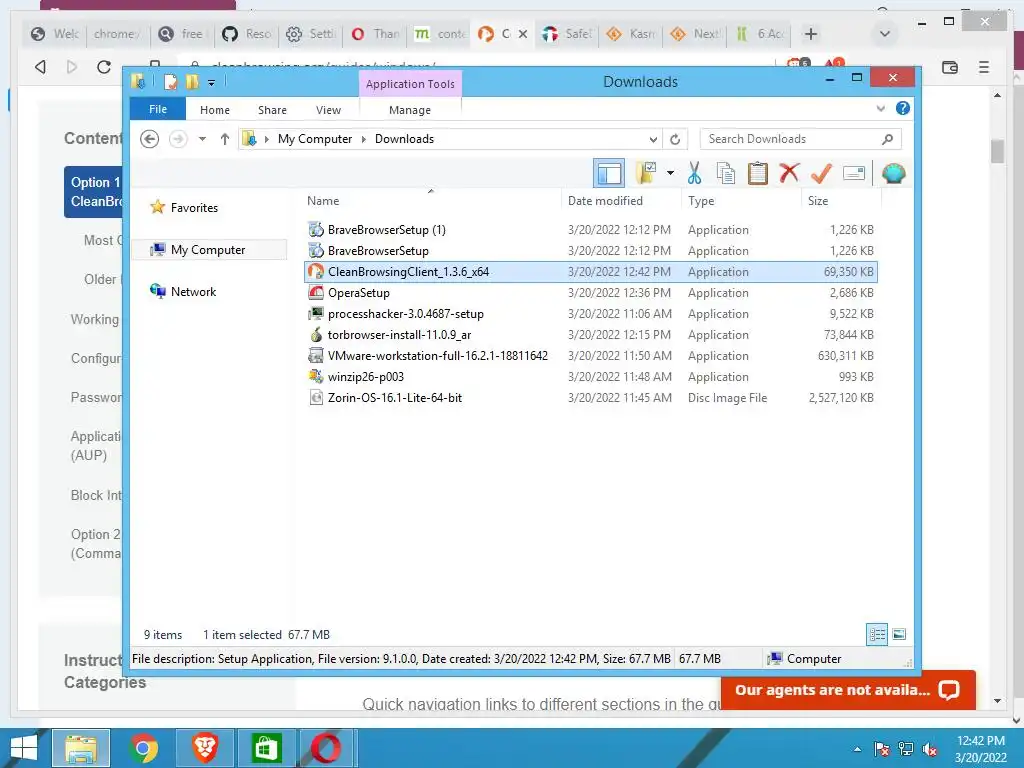The height and width of the screenshot is (768, 1024).
Task: Open the browser tab search dropdown
Action: coord(885,34)
